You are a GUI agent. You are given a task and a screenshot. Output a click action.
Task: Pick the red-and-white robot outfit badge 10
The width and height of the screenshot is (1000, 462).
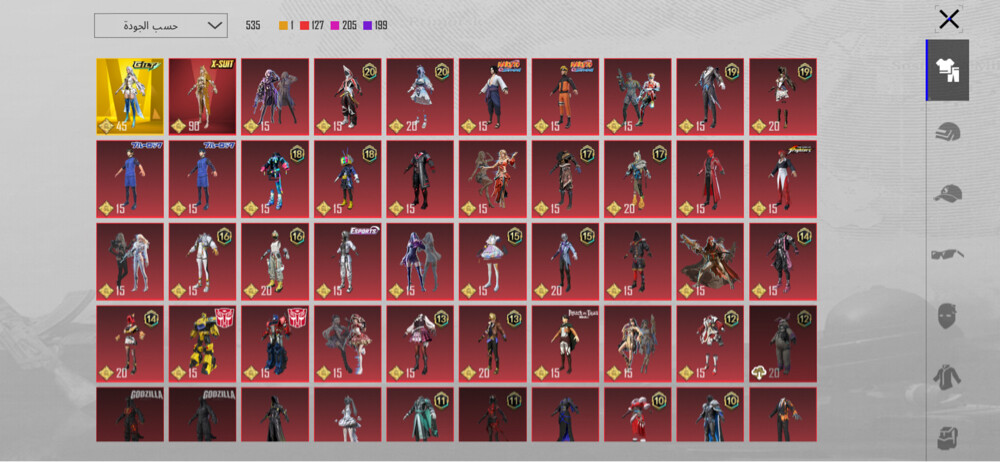coord(638,414)
